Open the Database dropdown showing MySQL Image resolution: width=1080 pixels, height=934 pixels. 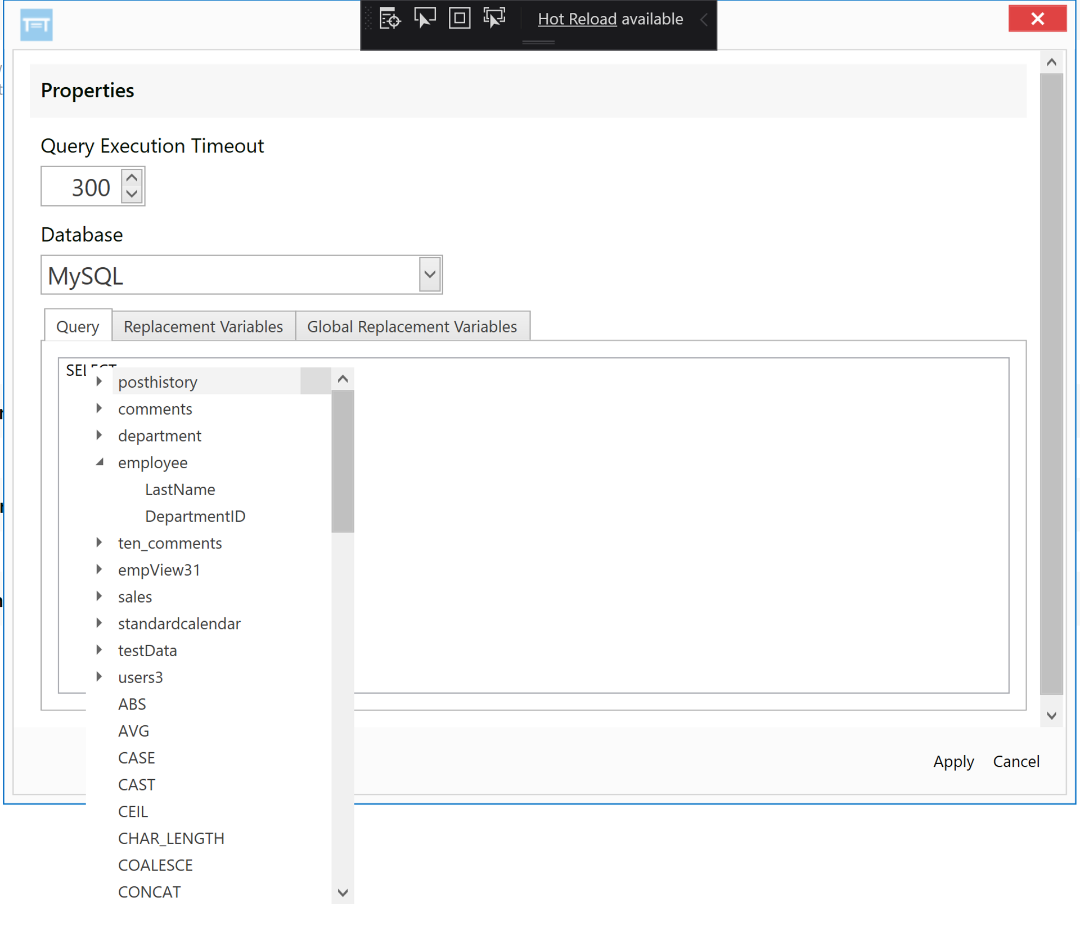pyautogui.click(x=429, y=273)
